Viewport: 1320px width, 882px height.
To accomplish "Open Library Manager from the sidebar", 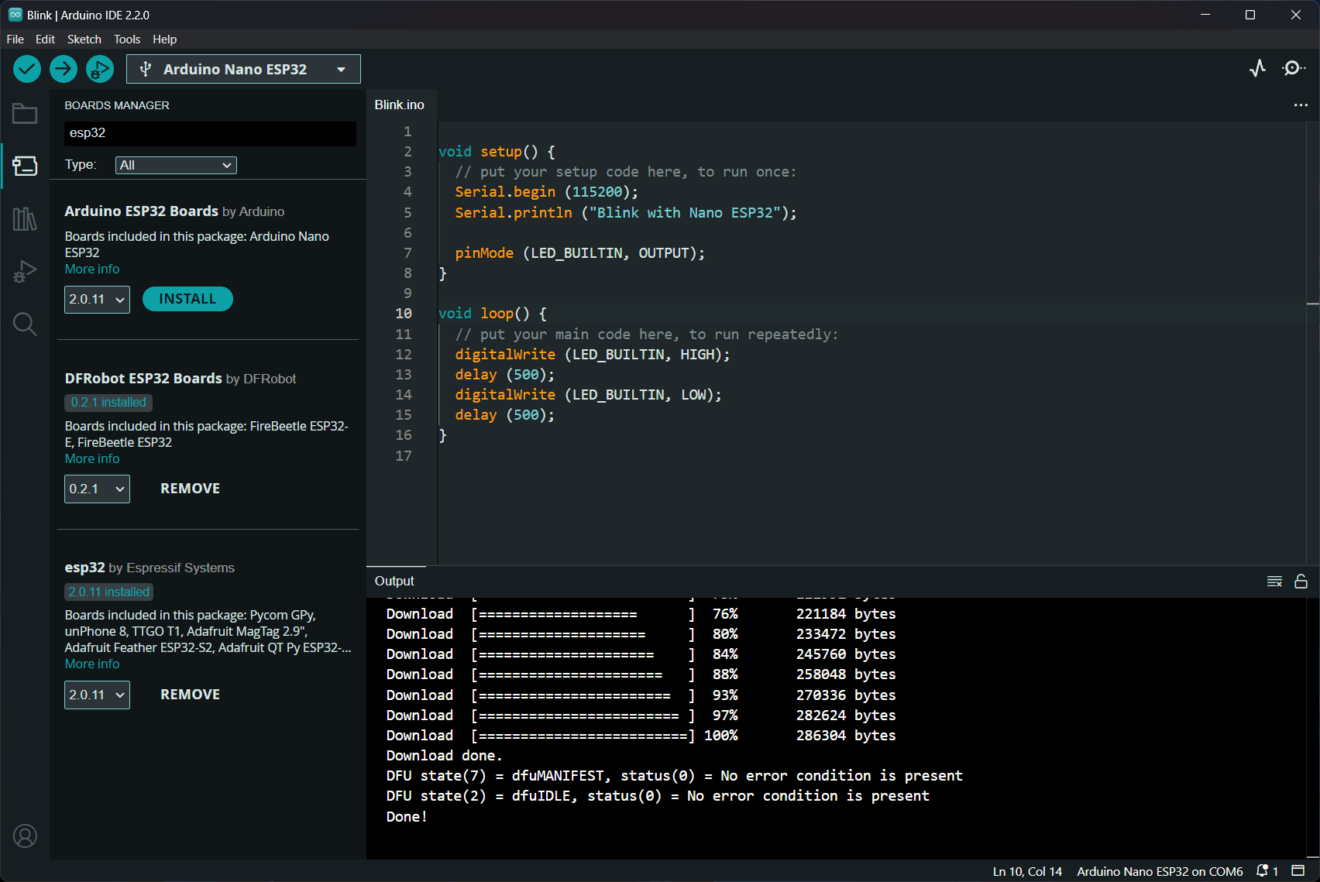I will click(x=25, y=219).
